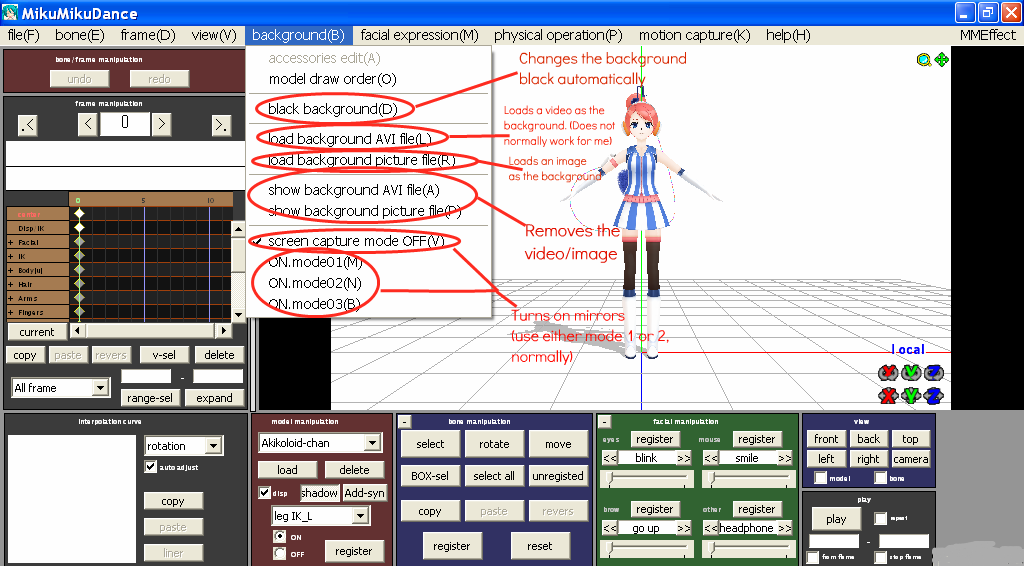The height and width of the screenshot is (566, 1024).
Task: Open the rotation interpolation dropdown
Action: click(x=214, y=446)
